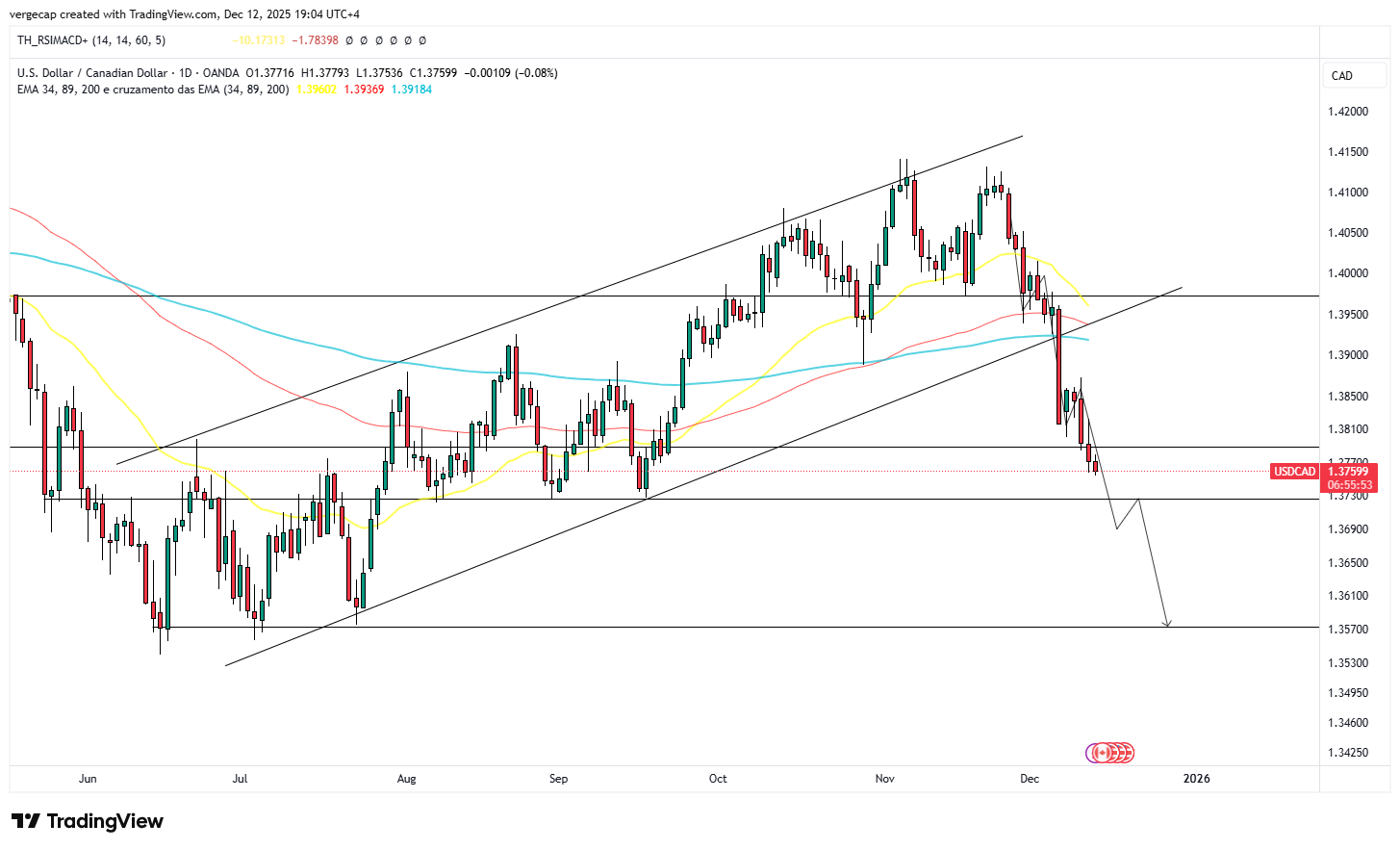Click the 2026 label on the time axis
The height and width of the screenshot is (850, 1400).
(x=1197, y=779)
